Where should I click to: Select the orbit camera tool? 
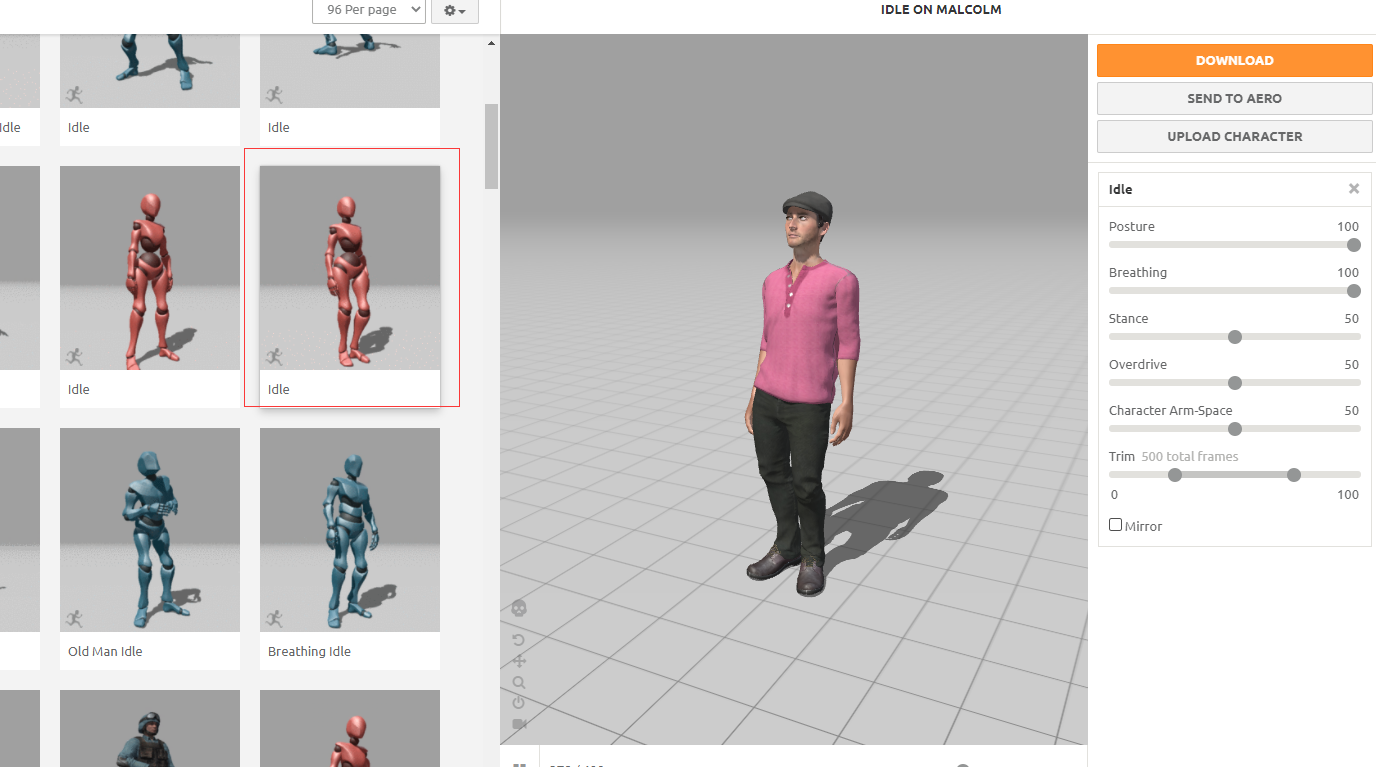(519, 640)
